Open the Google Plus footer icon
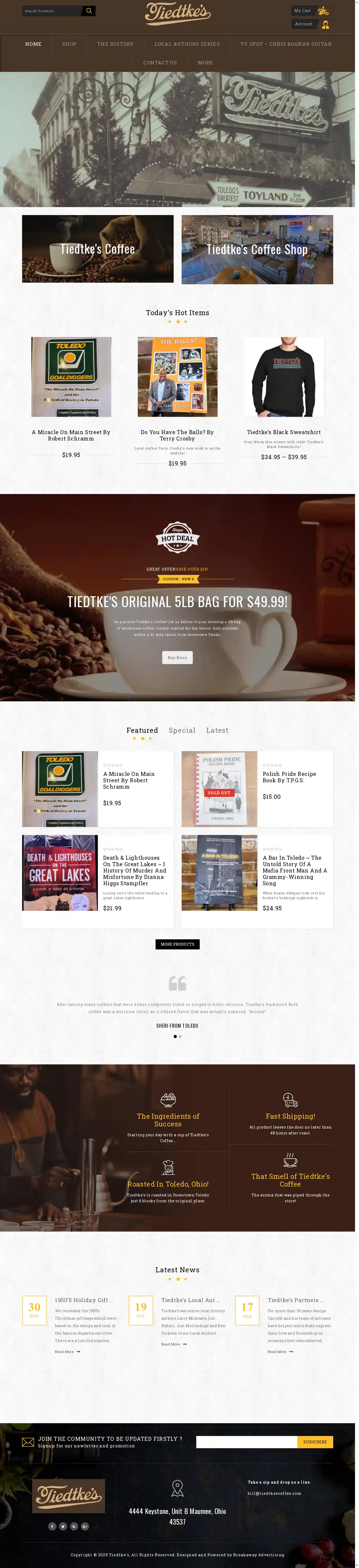This screenshot has height=1568, width=359. (x=85, y=1526)
